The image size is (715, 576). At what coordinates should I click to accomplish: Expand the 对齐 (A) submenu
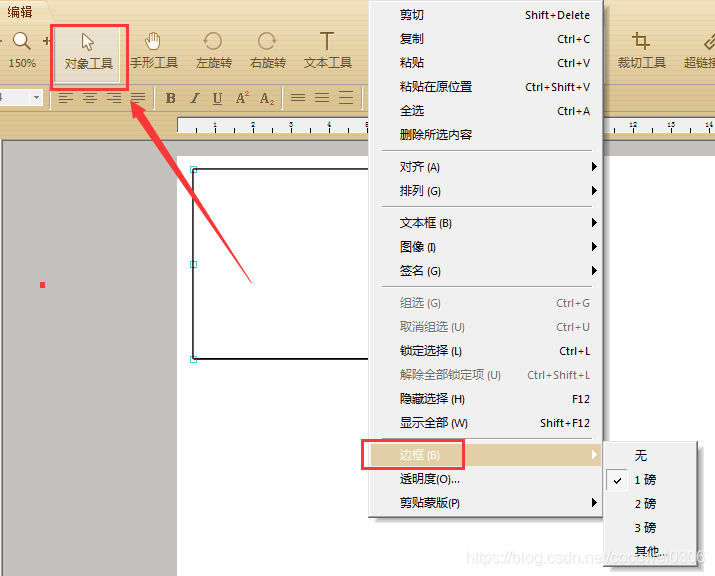click(x=486, y=167)
